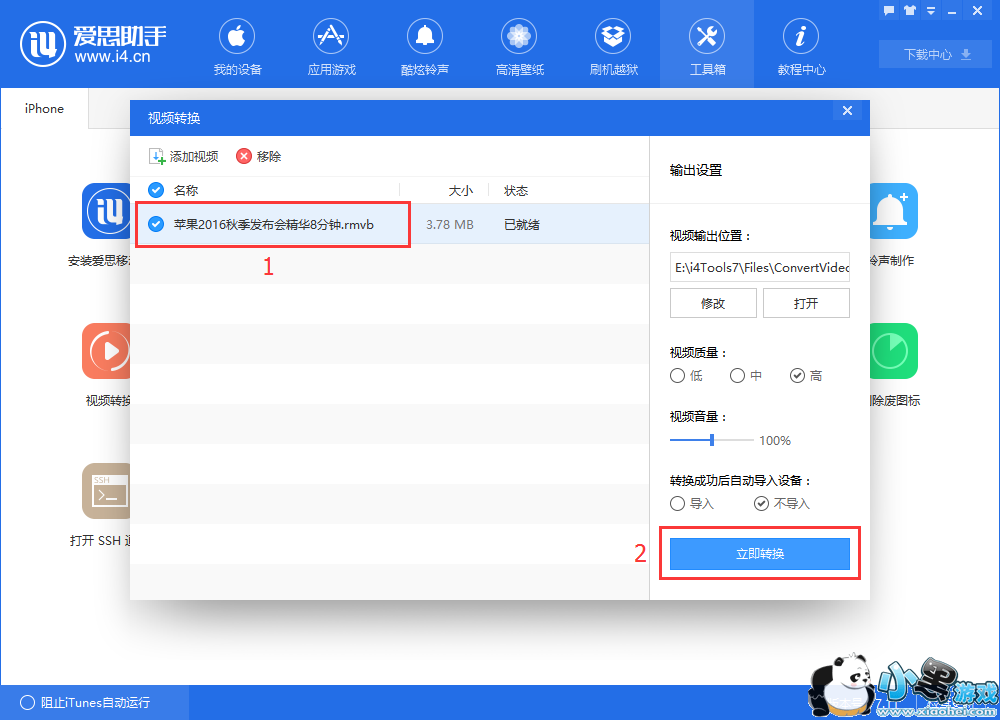Toggle select-all checkbox beside 名称 header
This screenshot has width=1000, height=720.
coord(156,190)
